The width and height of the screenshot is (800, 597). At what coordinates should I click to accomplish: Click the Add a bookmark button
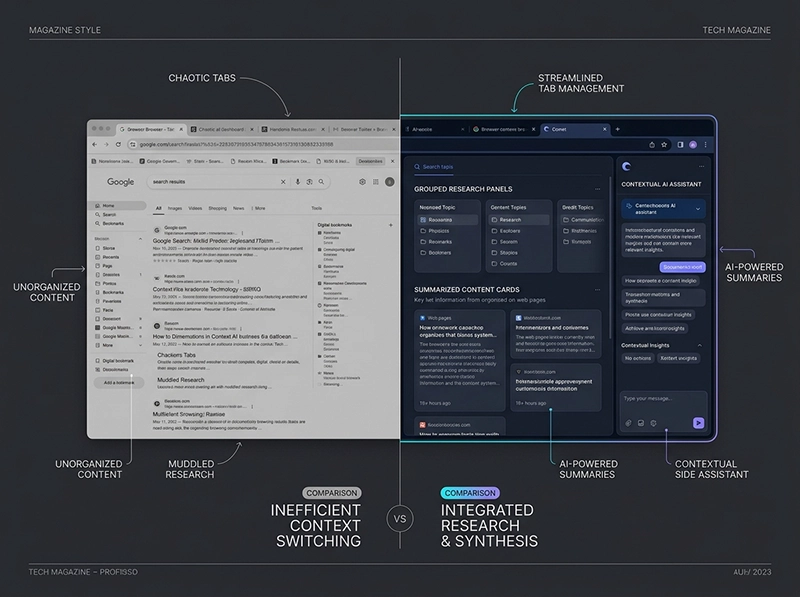coord(119,382)
